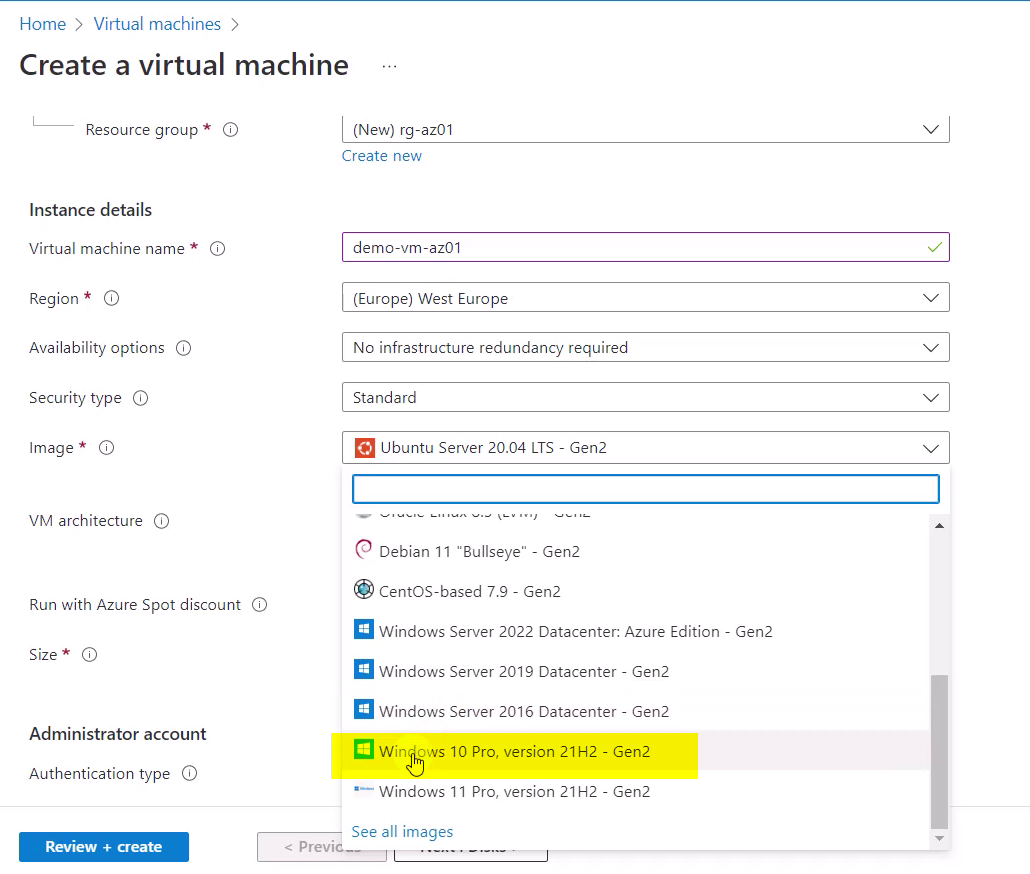This screenshot has width=1030, height=874.
Task: Show info tooltip for Azure Spot discount
Action: click(260, 605)
